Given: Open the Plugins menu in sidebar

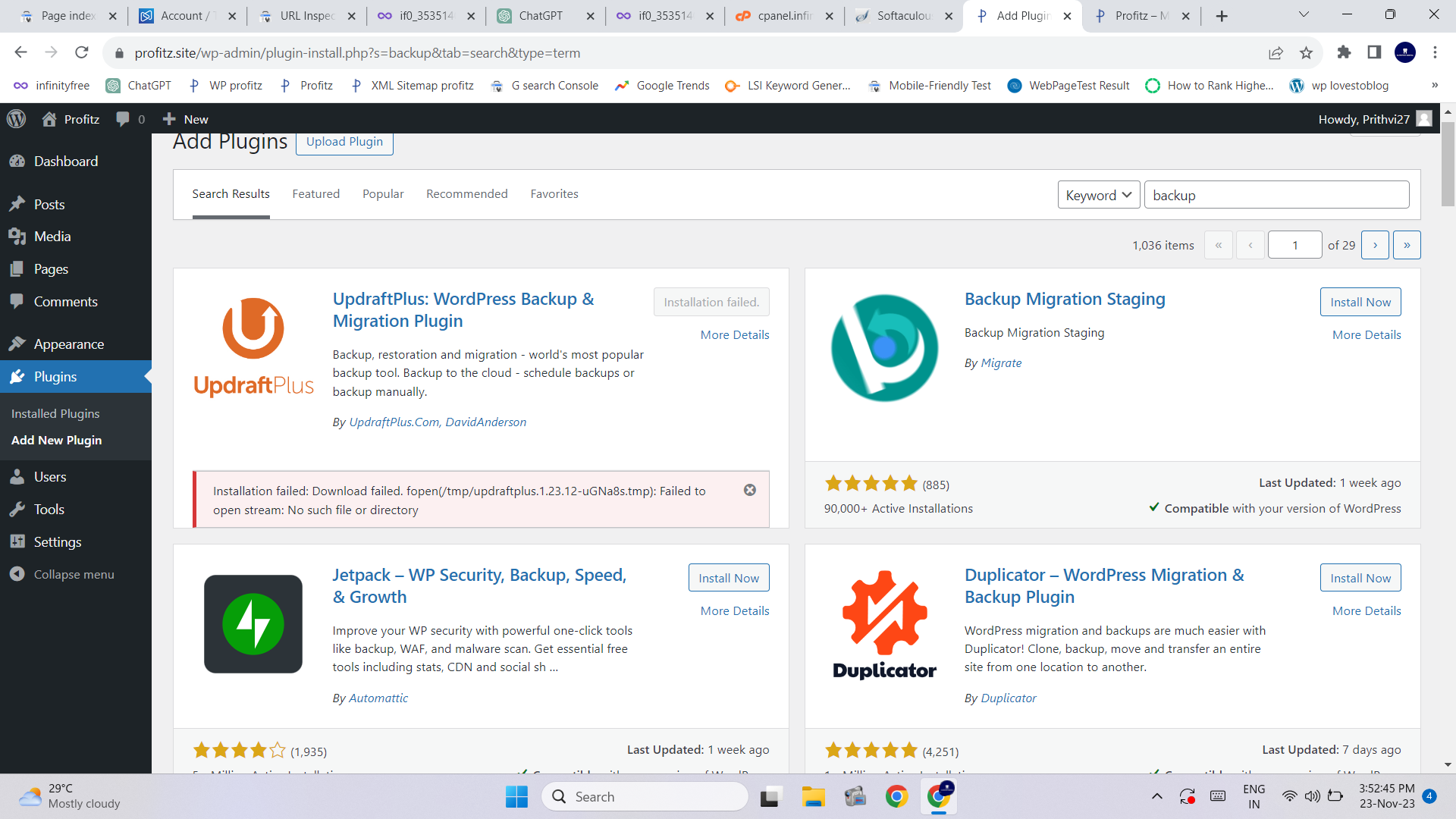Looking at the screenshot, I should pos(55,377).
